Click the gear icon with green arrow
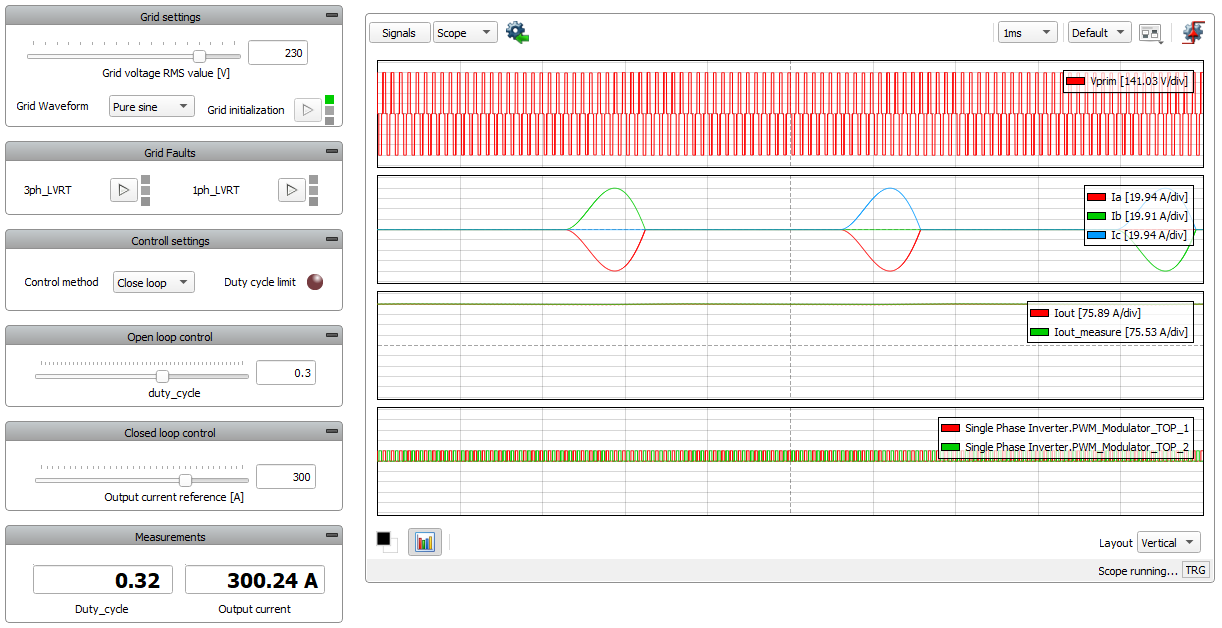Viewport: 1222px width, 628px height. pyautogui.click(x=517, y=32)
